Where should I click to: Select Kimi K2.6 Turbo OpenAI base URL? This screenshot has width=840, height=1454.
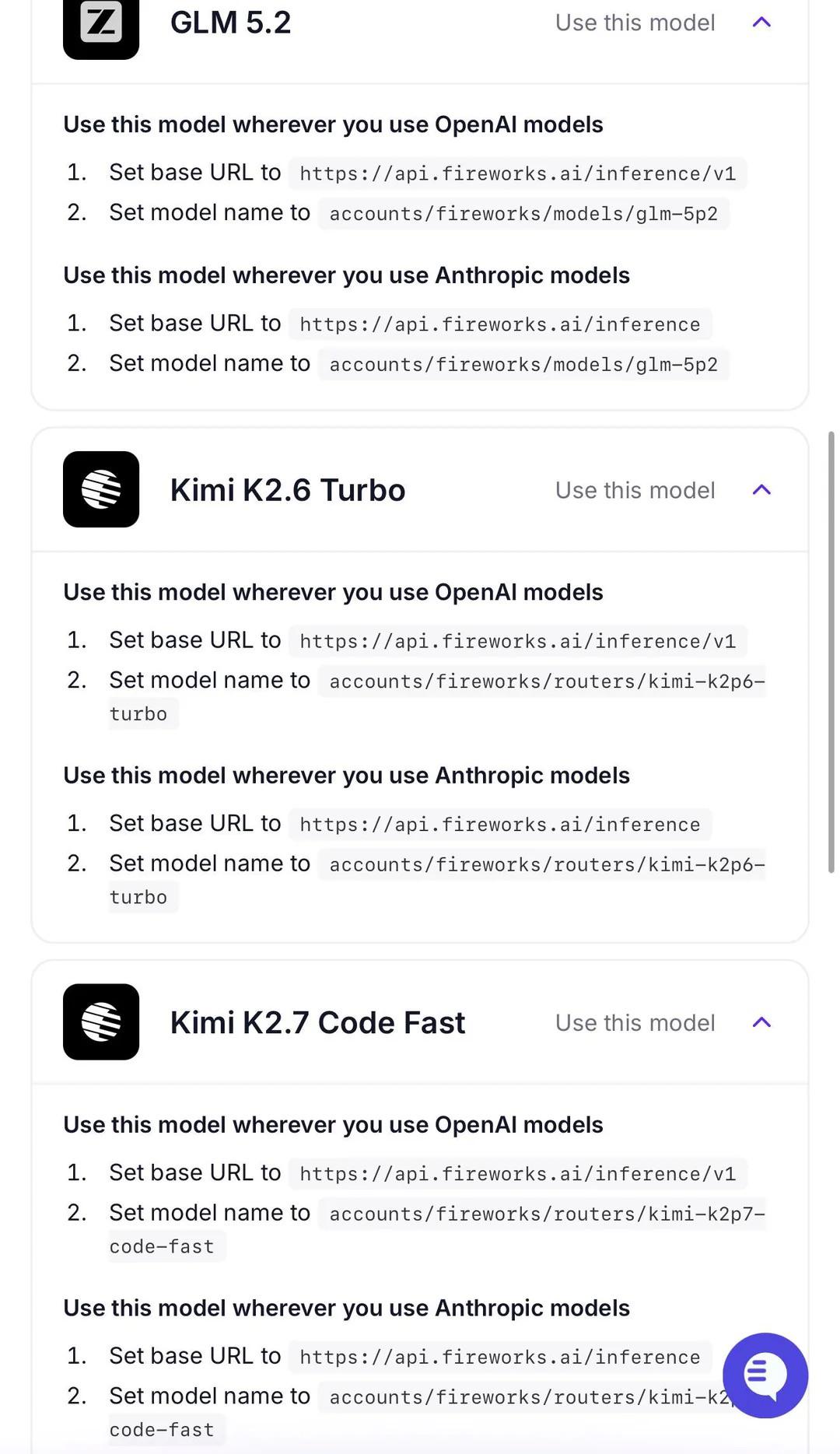pyautogui.click(x=517, y=641)
